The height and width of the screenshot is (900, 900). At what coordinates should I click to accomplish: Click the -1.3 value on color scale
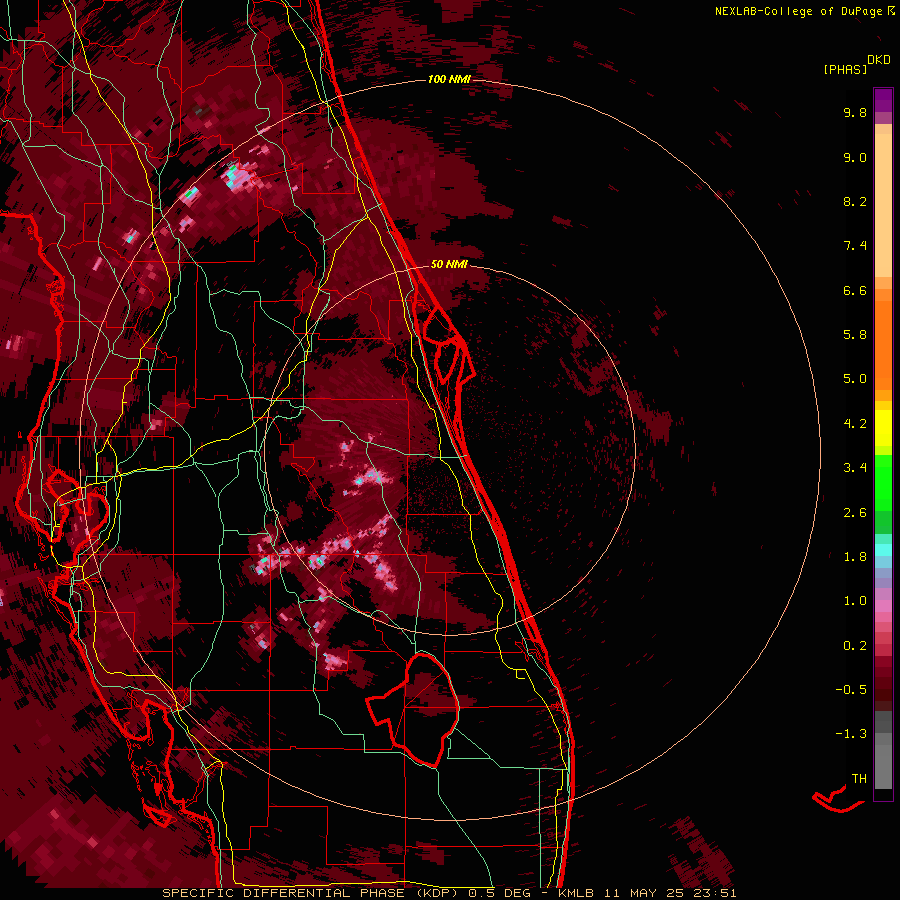[851, 734]
